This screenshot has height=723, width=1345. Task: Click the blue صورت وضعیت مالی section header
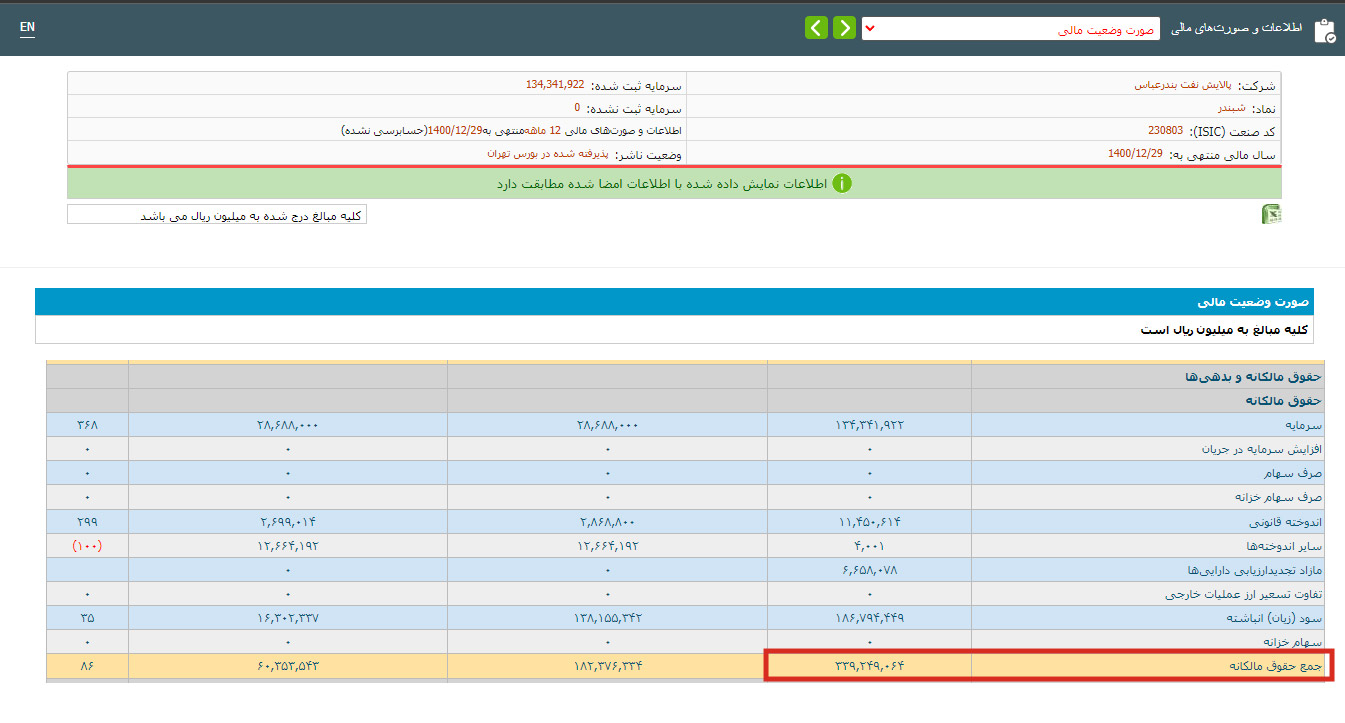(x=673, y=302)
